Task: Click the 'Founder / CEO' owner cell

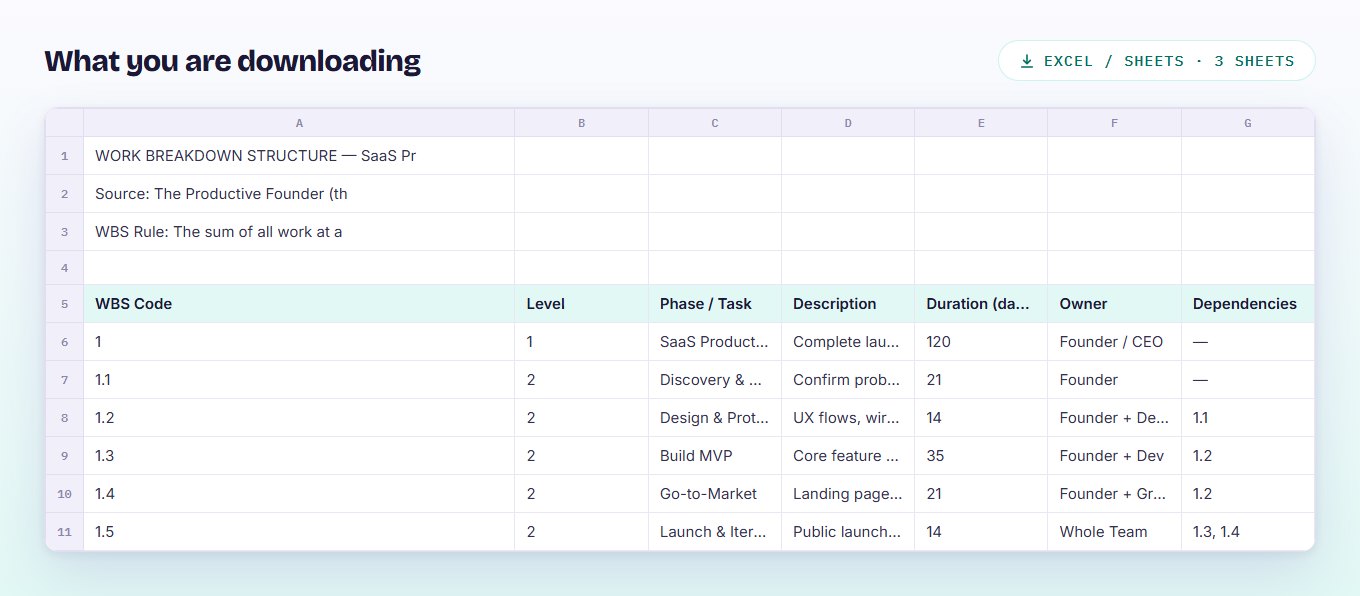Action: (x=1114, y=342)
